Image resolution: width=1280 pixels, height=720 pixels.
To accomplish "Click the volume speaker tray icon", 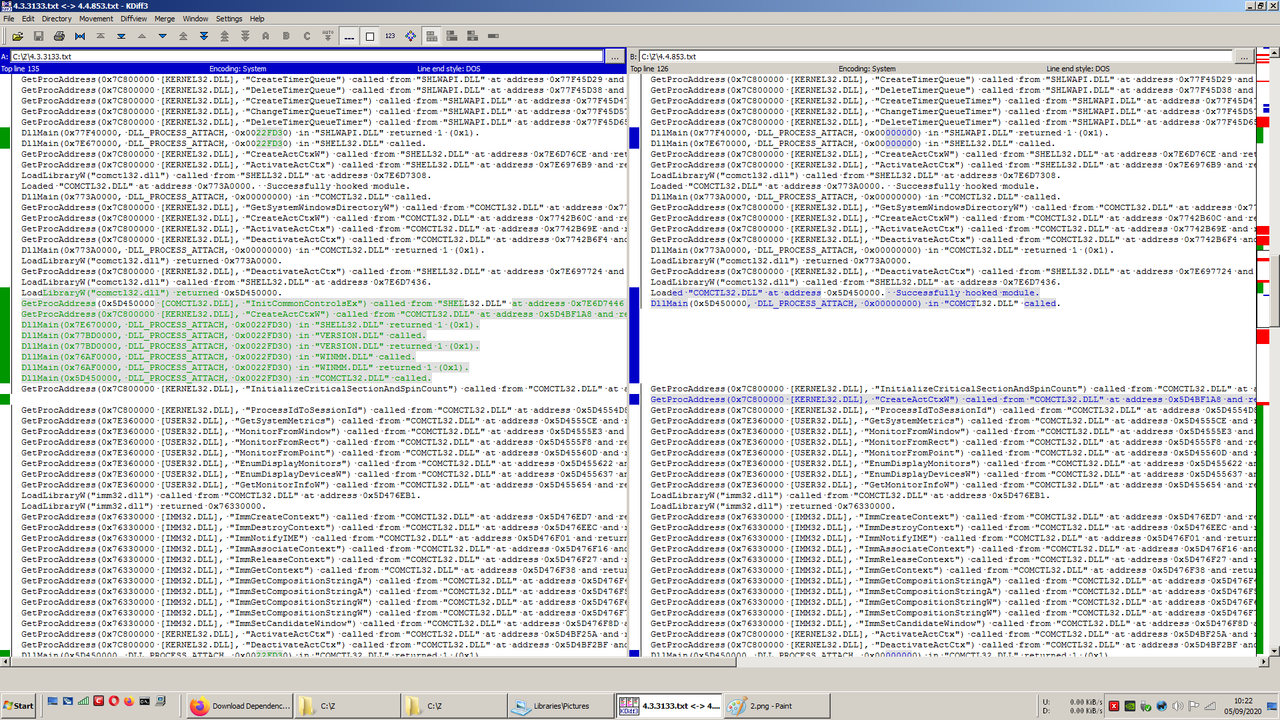I will coord(1178,706).
